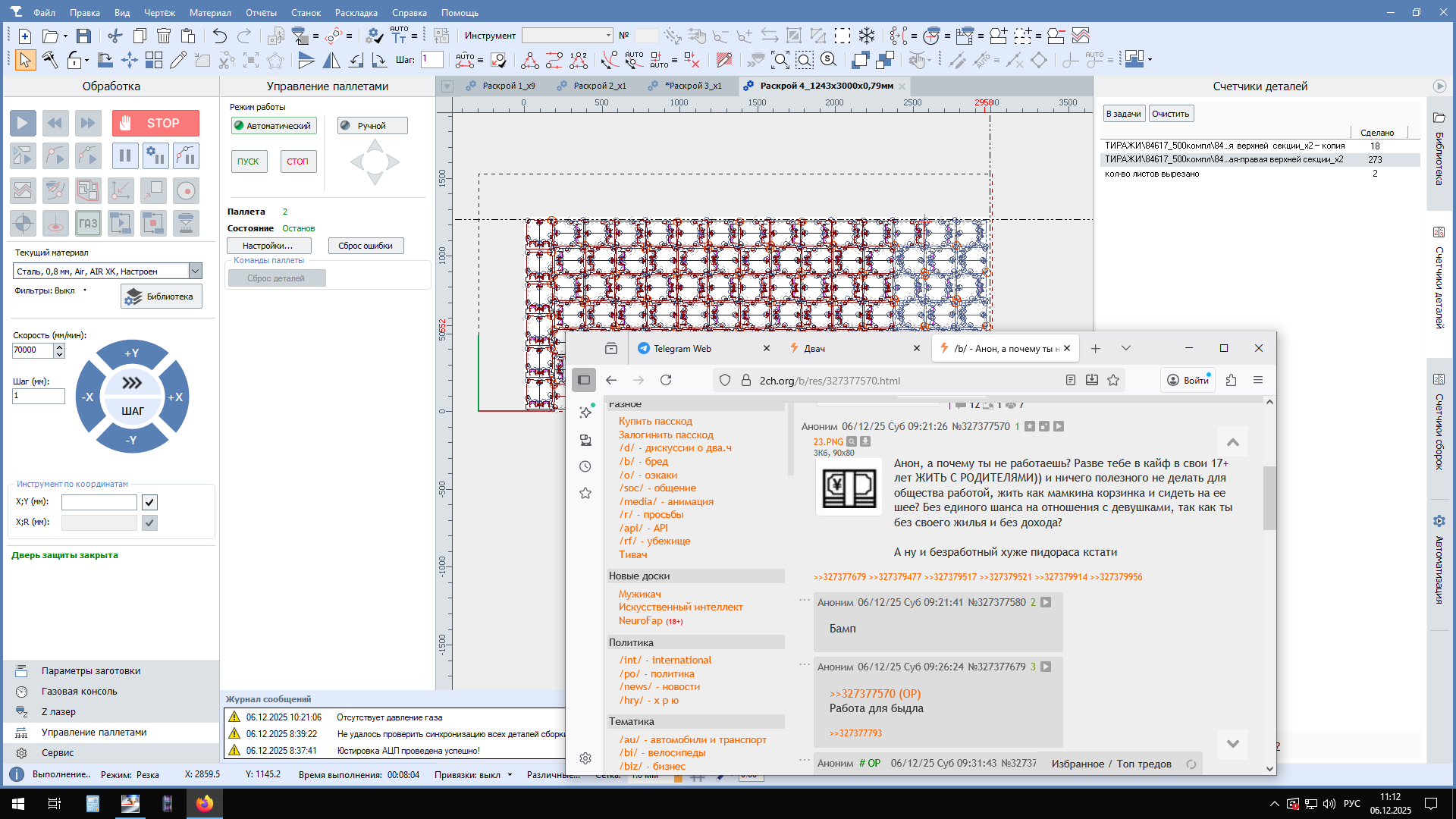This screenshot has width=1456, height=819.
Task: Open the Раскладка menu
Action: click(x=356, y=12)
